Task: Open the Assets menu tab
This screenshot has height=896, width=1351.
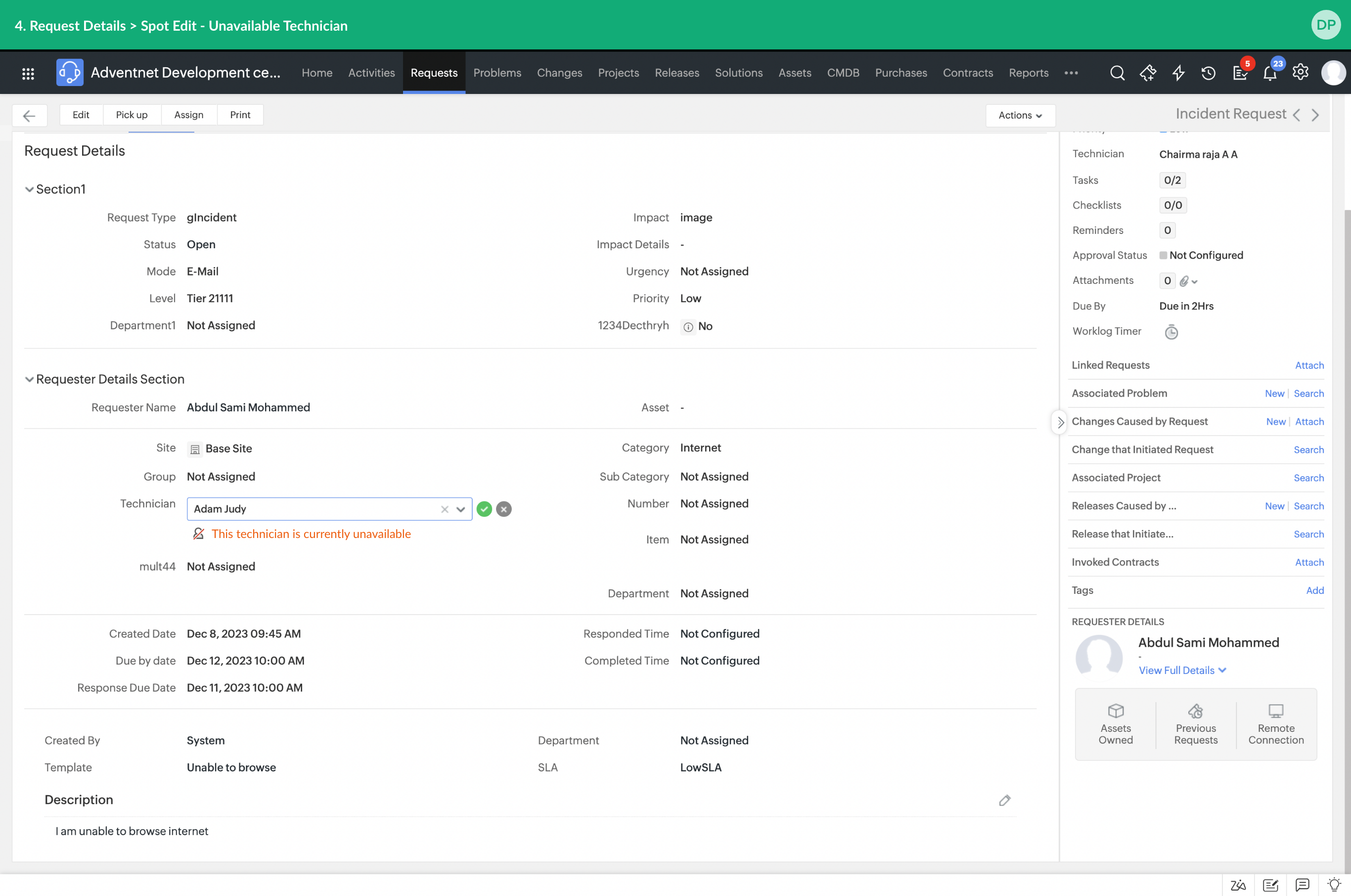Action: click(794, 73)
